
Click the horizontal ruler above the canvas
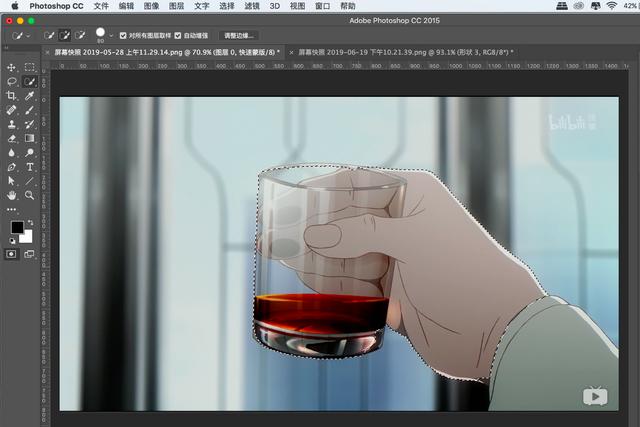point(340,66)
